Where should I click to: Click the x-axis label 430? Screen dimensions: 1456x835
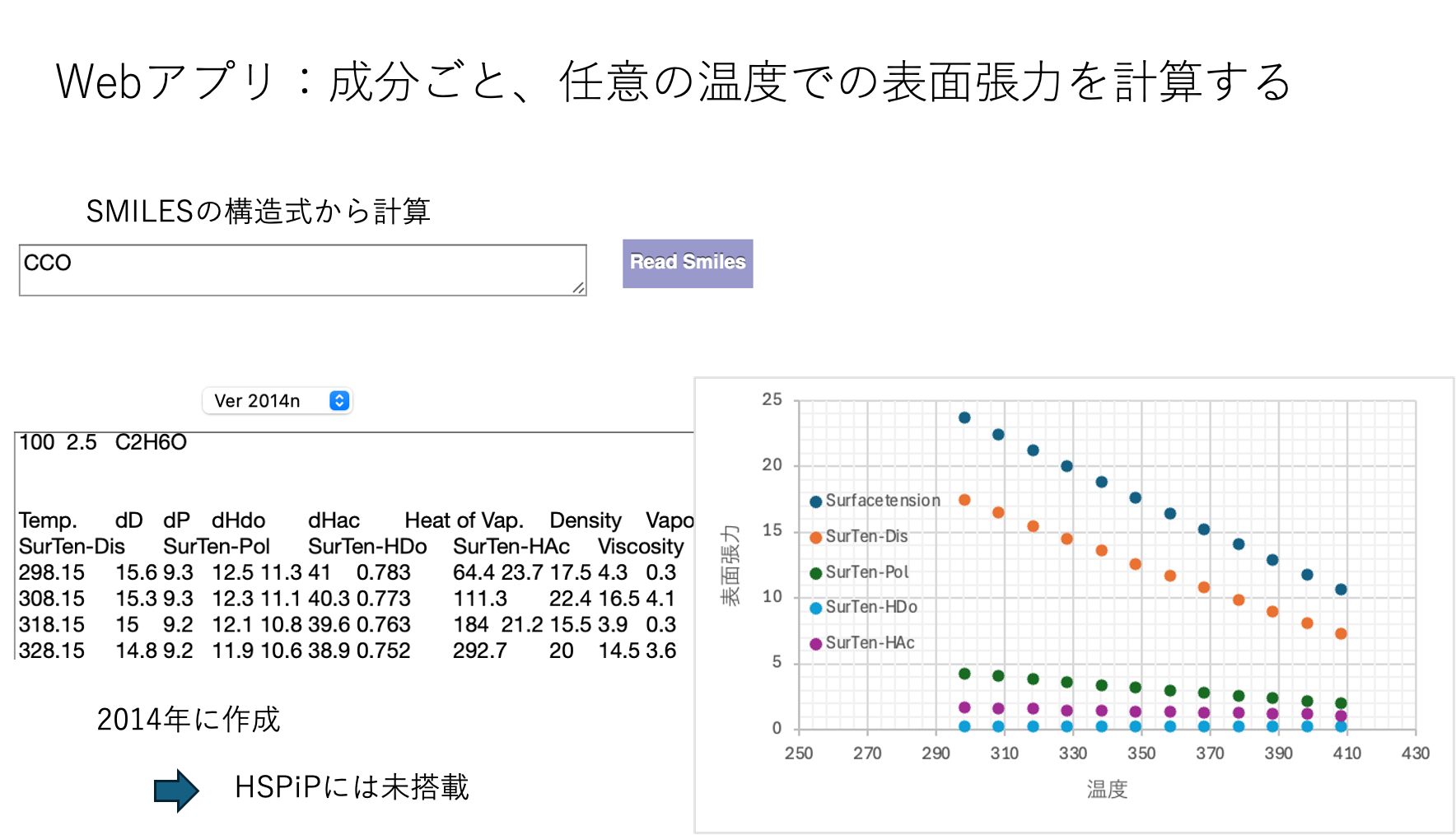point(1415,753)
